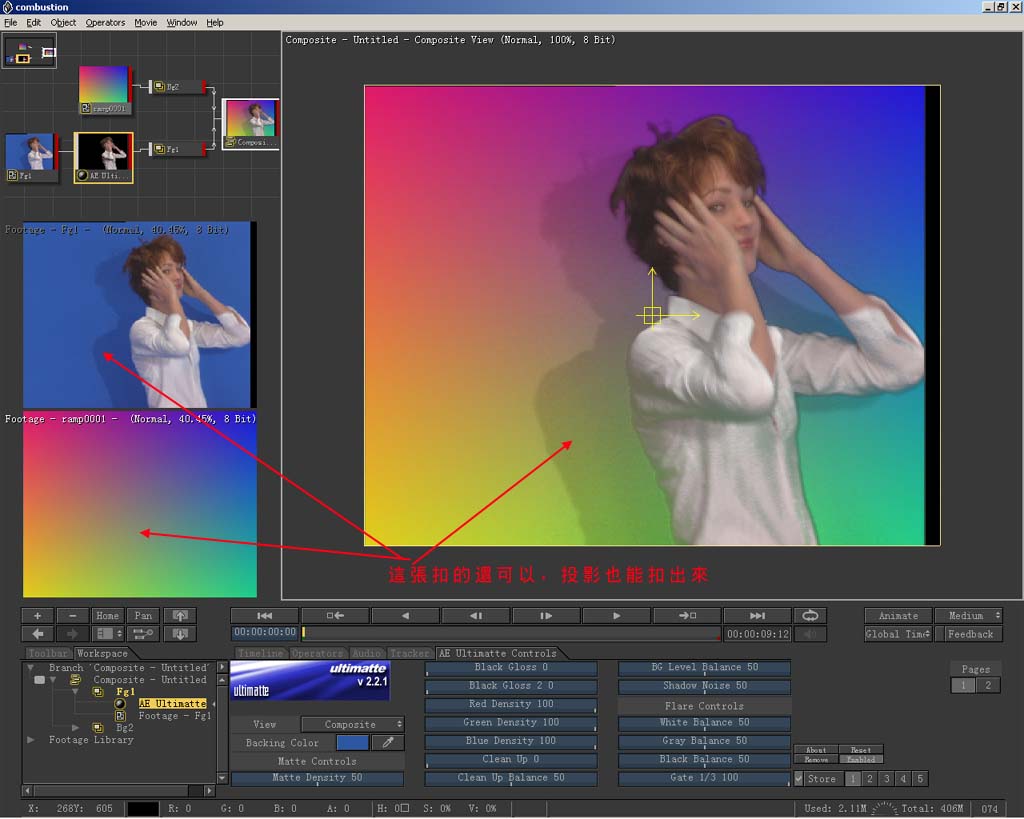Viewport: 1024px width, 819px height.
Task: Step back one frame
Action: click(476, 616)
